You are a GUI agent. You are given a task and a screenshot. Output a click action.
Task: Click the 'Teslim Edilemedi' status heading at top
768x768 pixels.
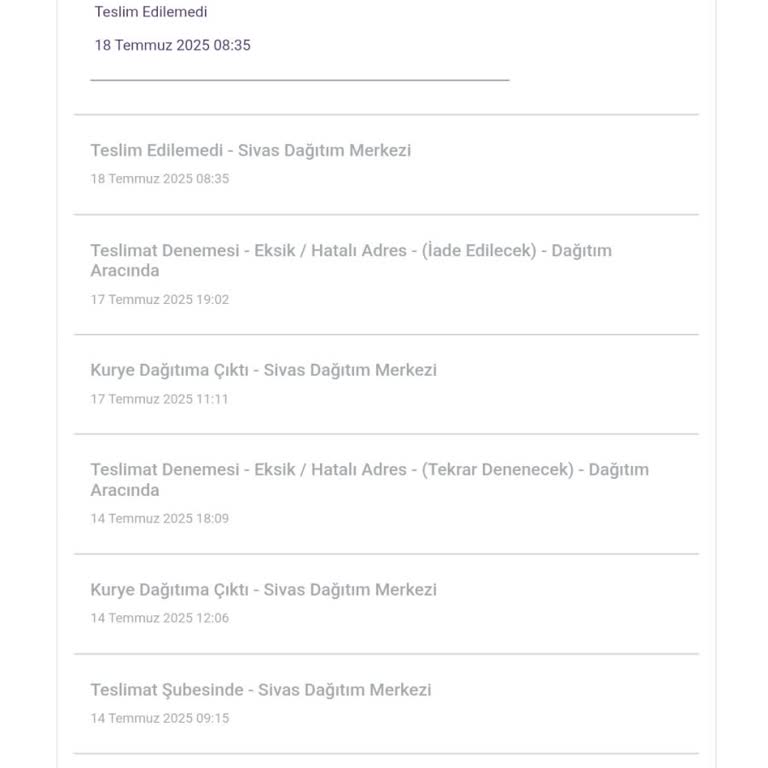tap(151, 12)
